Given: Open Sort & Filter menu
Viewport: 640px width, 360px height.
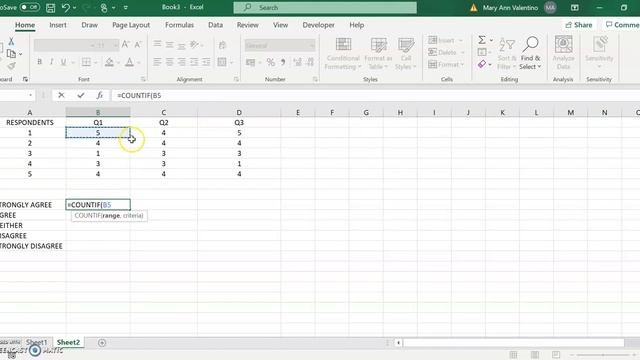Looking at the screenshot, I should point(507,53).
